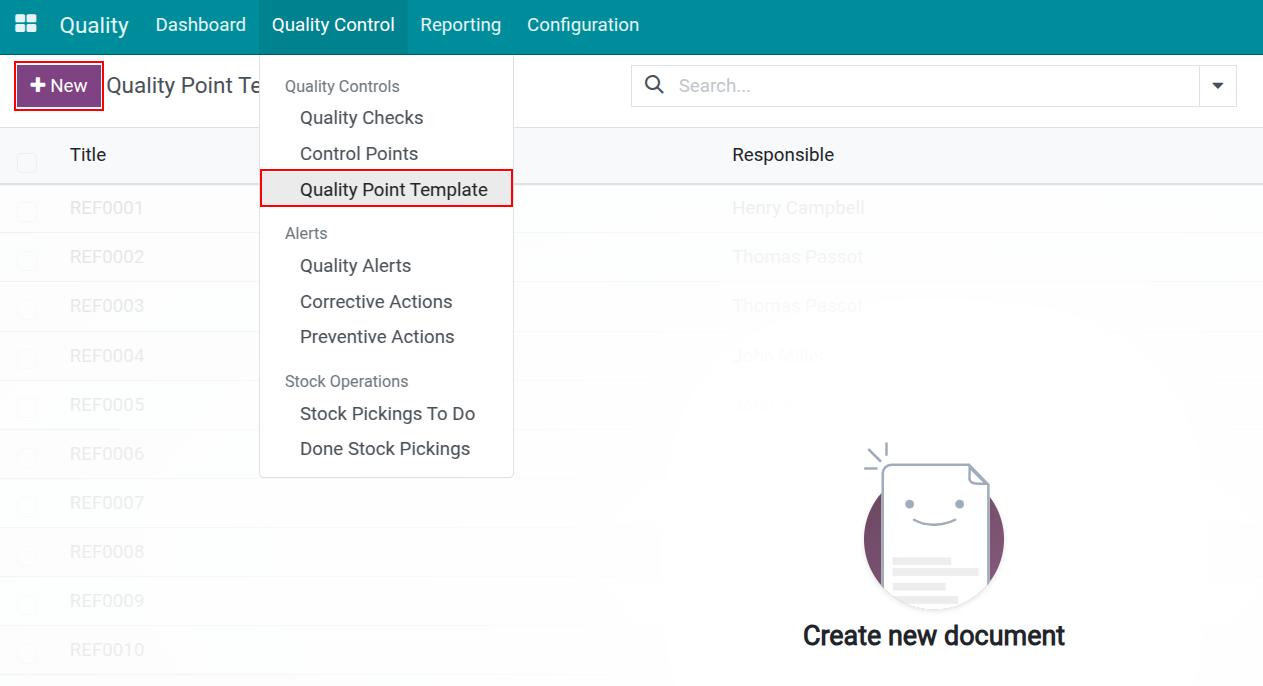Expand the search filter options dropdown
Image resolution: width=1263 pixels, height=686 pixels.
point(1217,86)
